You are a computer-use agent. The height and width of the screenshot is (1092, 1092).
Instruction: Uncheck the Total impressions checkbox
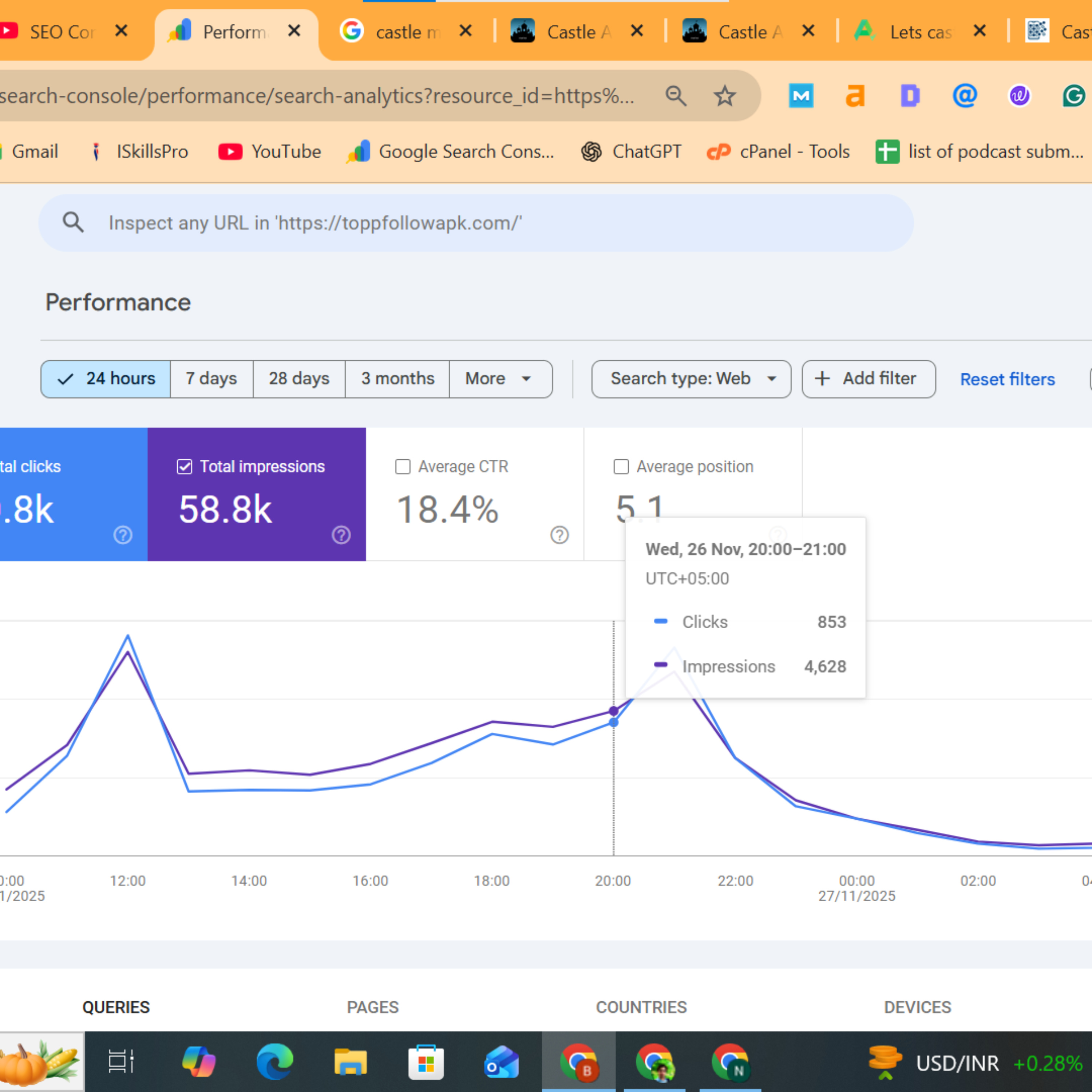(x=184, y=466)
